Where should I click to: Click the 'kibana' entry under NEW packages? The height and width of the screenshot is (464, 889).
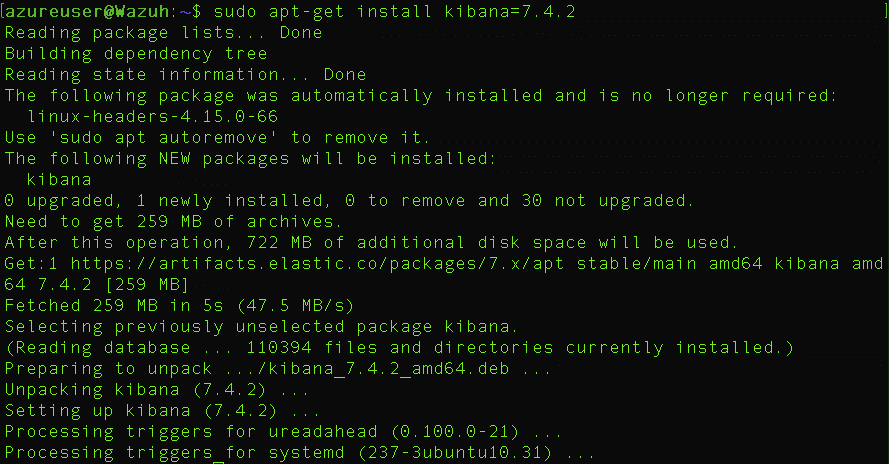(x=59, y=179)
